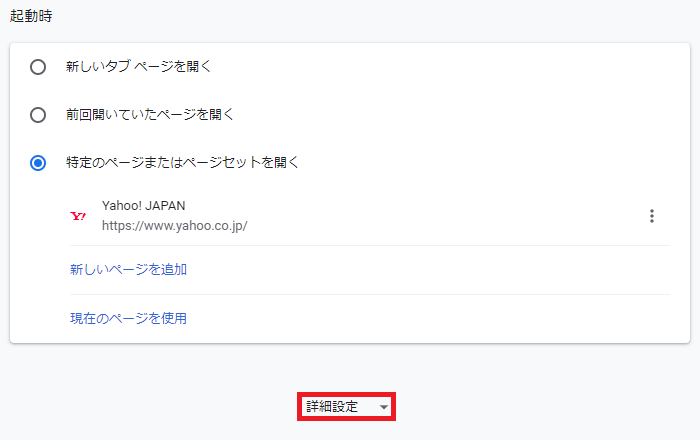This screenshot has height=440, width=700.
Task: Click the Yahoo! JAPAN page title
Action: [x=143, y=206]
